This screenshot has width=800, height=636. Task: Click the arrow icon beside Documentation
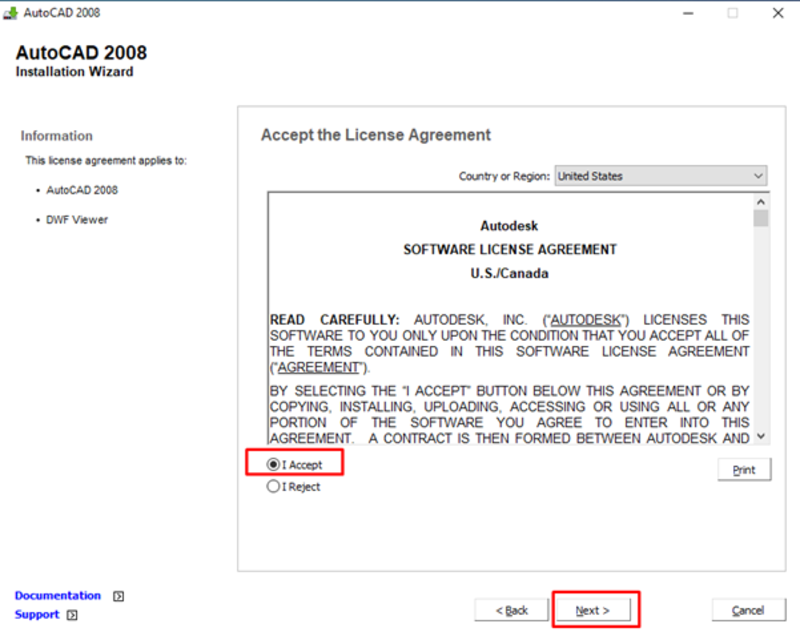(118, 596)
